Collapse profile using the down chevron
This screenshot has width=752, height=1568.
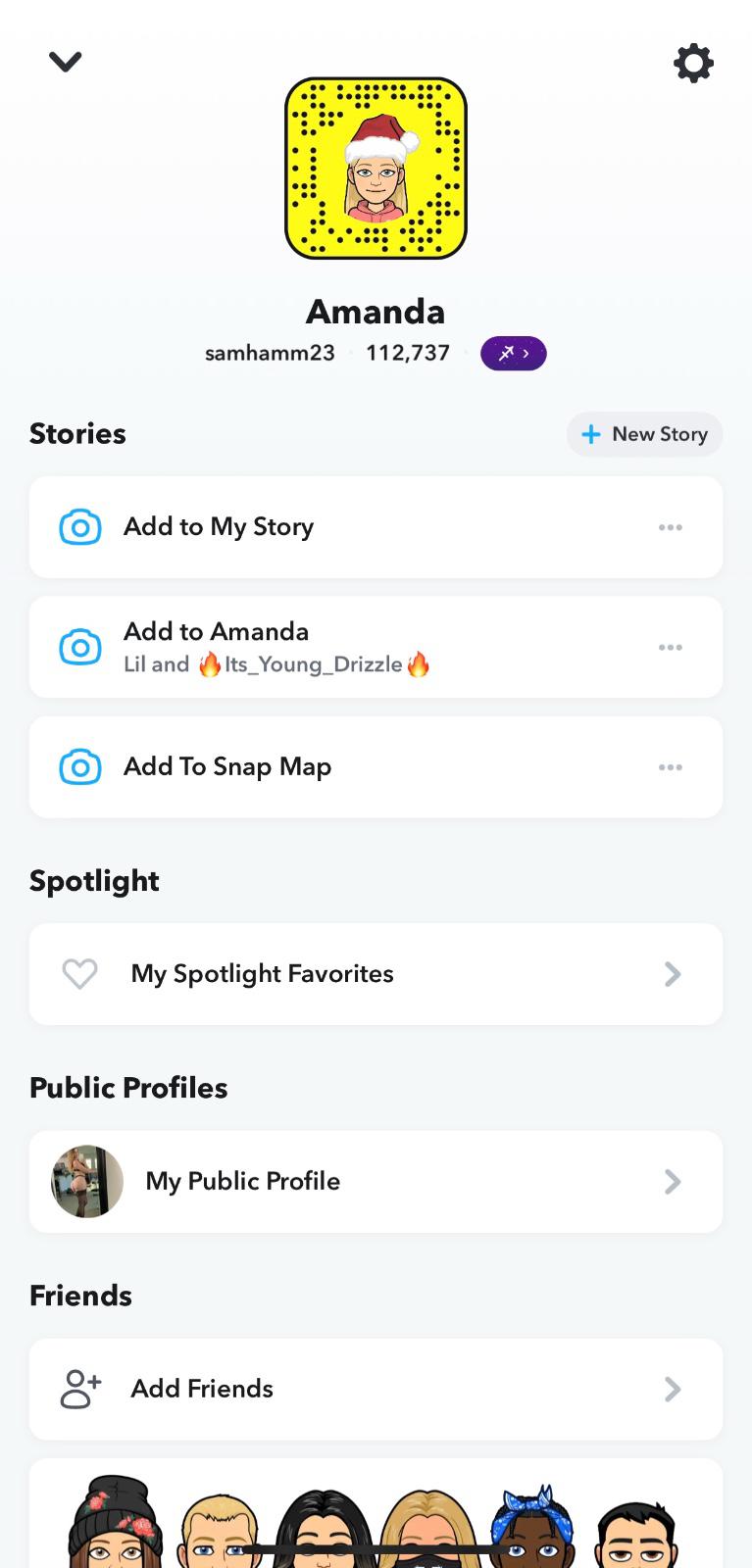tap(66, 62)
